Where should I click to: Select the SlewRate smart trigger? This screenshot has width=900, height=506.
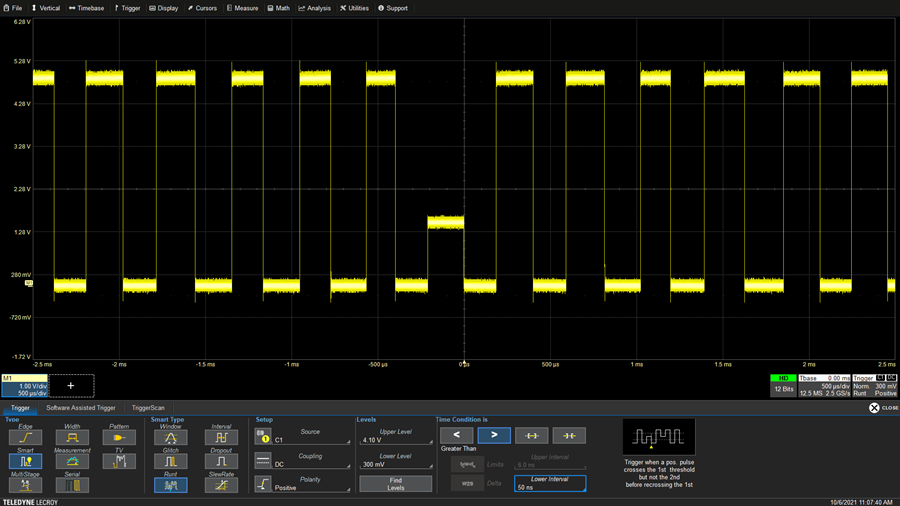[221, 485]
